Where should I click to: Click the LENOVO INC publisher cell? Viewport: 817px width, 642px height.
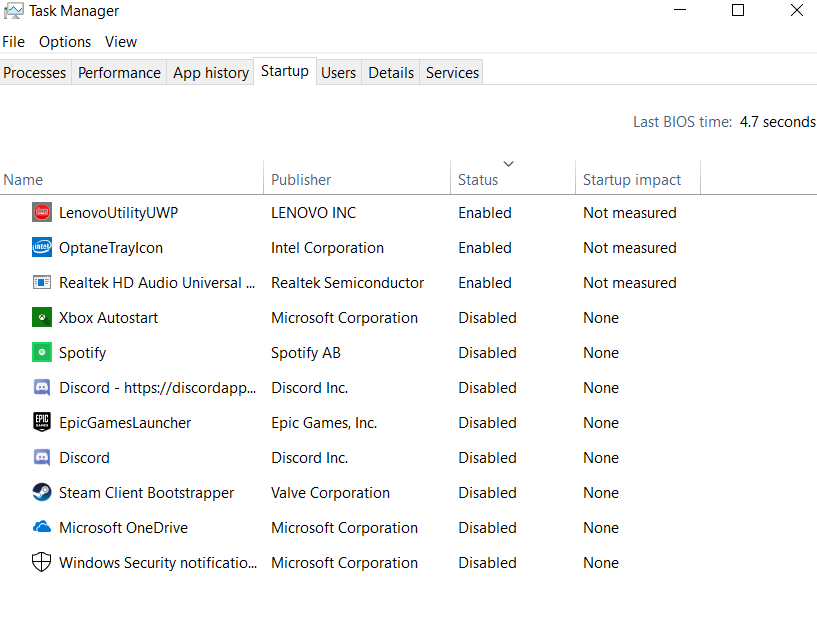(x=314, y=213)
